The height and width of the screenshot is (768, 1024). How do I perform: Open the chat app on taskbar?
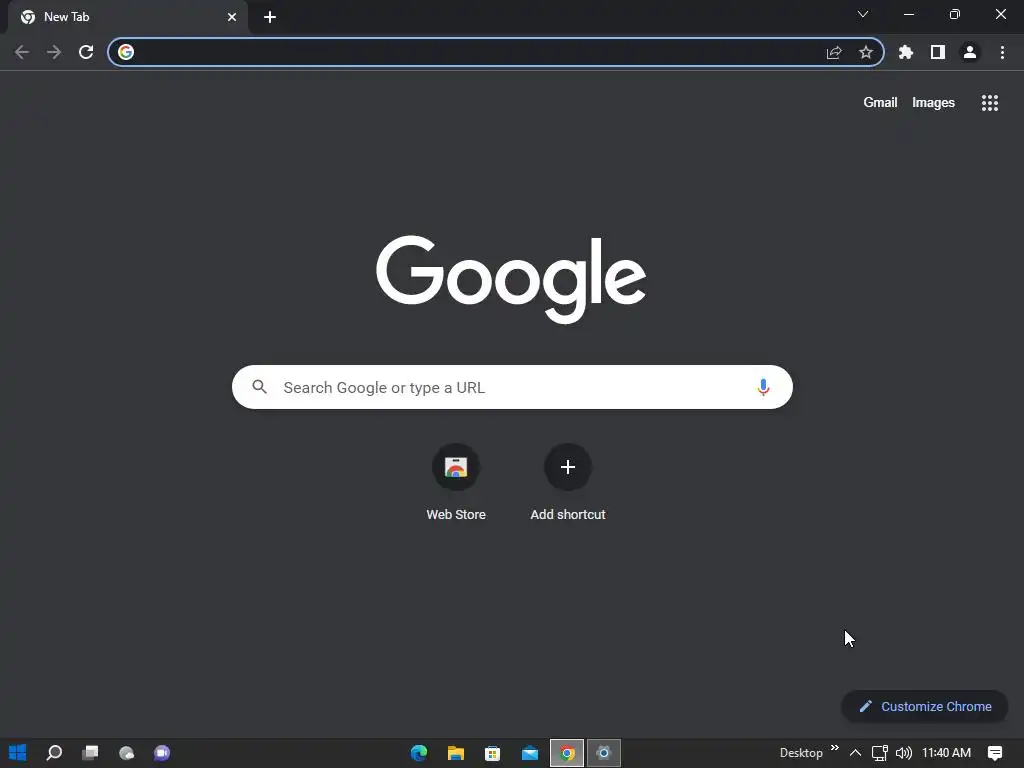click(x=162, y=753)
